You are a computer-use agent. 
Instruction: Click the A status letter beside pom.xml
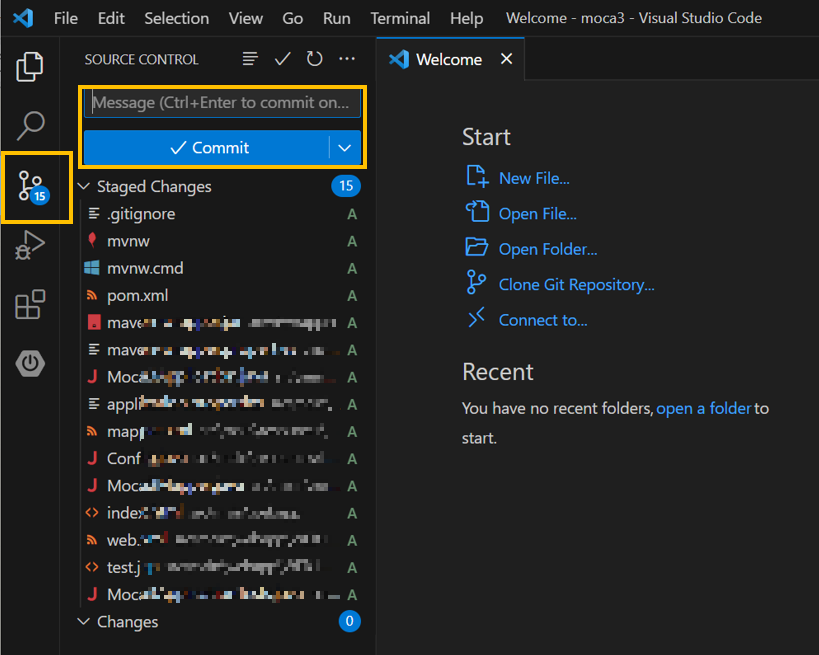352,296
